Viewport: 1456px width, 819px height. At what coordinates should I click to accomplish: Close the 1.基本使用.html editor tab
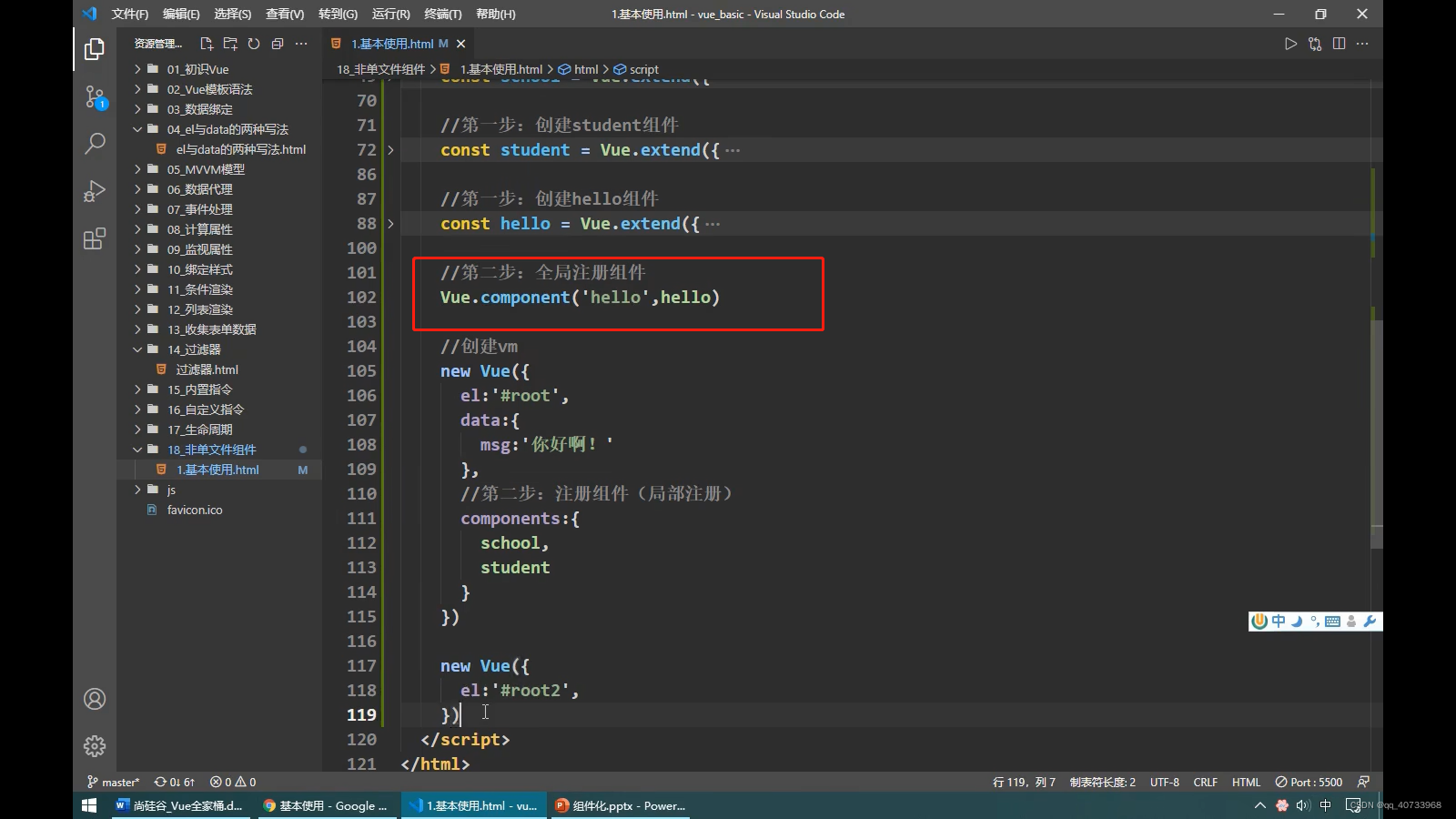[x=461, y=44]
